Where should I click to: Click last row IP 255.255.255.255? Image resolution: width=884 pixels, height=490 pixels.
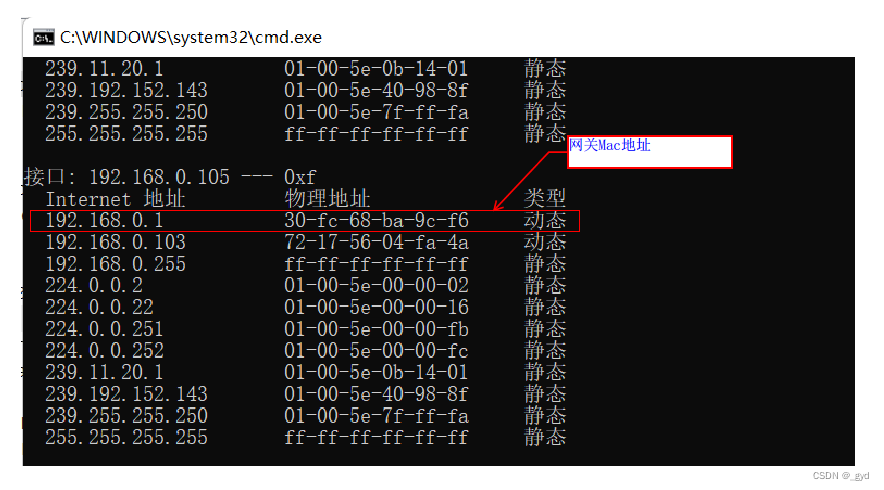click(x=126, y=438)
